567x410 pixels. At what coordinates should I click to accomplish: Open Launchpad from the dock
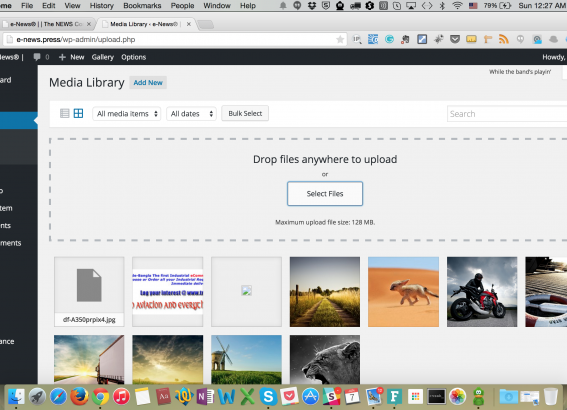[37, 397]
